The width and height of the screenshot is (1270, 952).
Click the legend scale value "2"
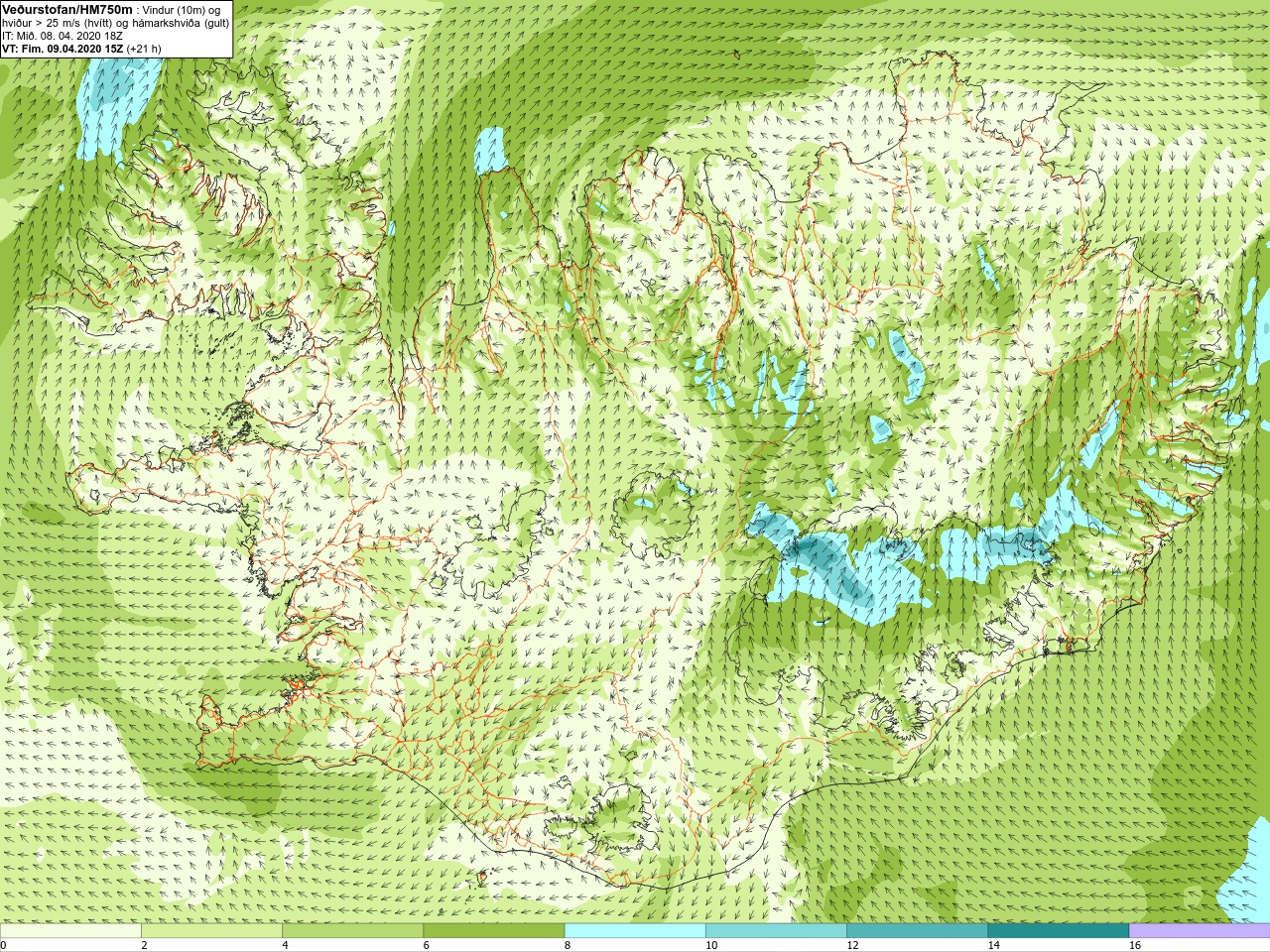click(144, 945)
